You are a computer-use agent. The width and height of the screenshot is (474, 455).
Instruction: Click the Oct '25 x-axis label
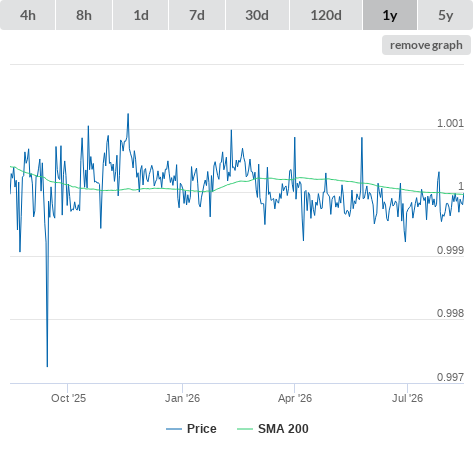[x=68, y=398]
